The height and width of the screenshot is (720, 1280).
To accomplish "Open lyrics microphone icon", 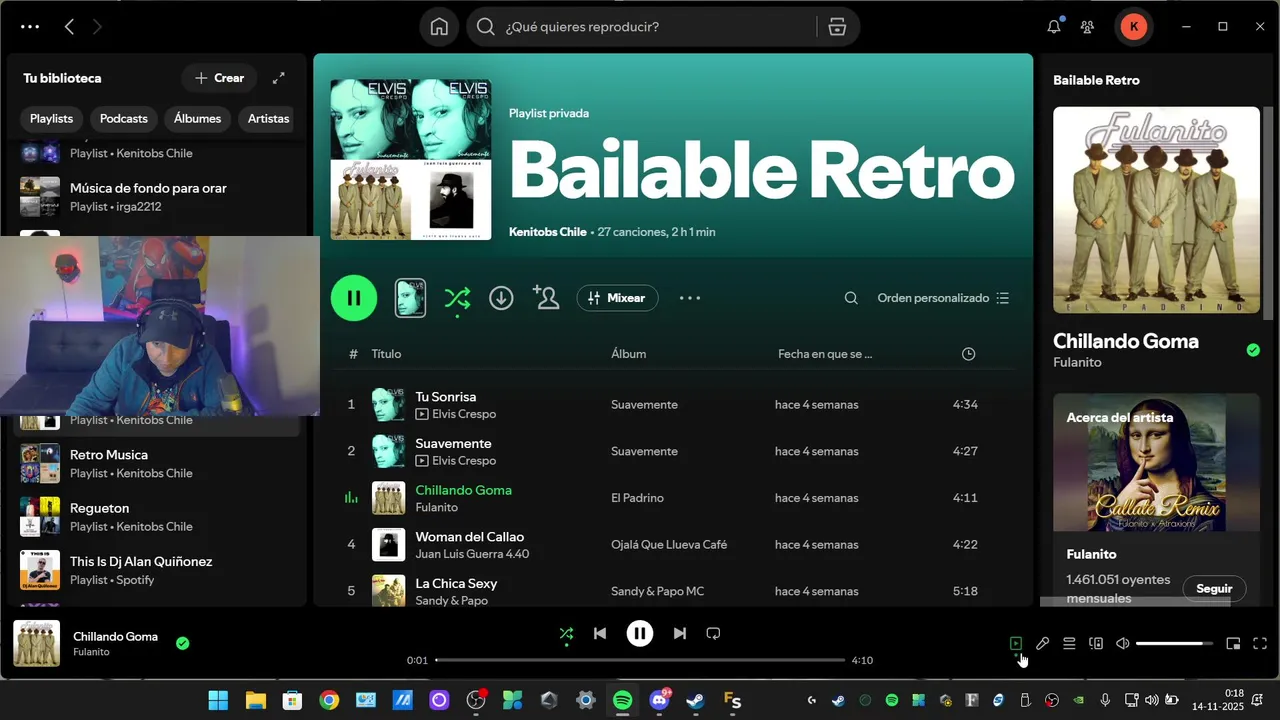I will pyautogui.click(x=1042, y=644).
